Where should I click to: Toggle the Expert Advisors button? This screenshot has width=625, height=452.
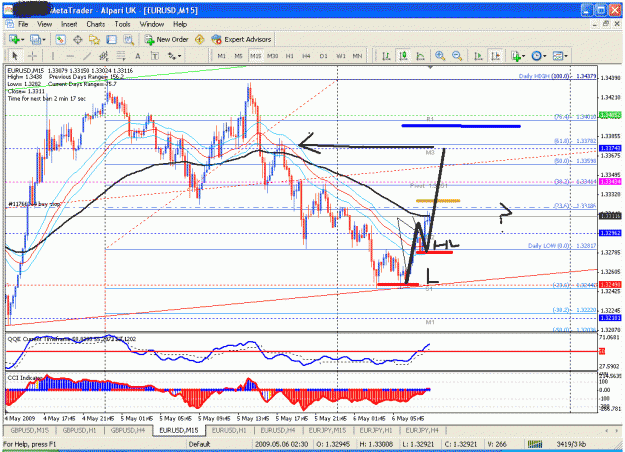[x=241, y=39]
